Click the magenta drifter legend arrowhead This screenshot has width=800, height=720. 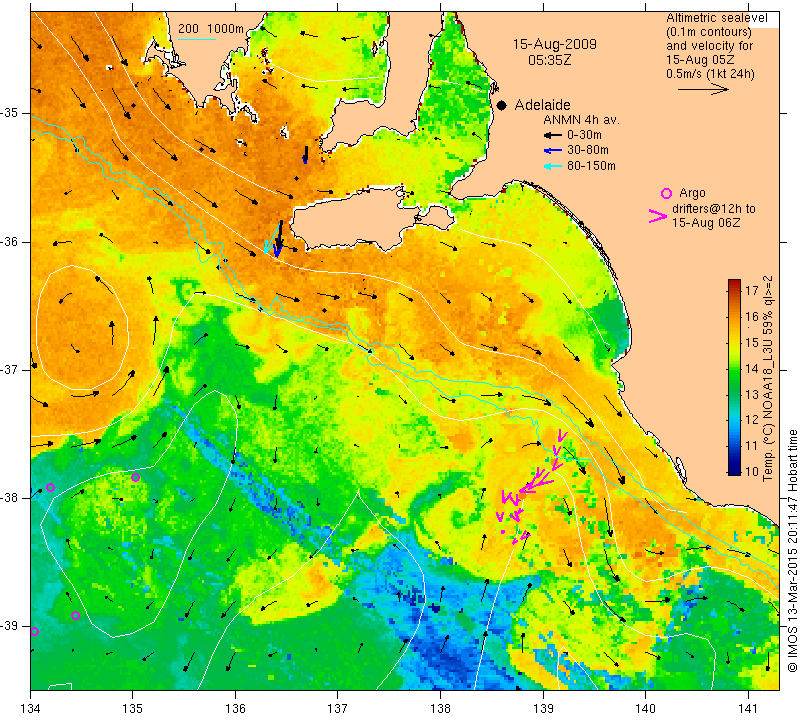pos(658,216)
